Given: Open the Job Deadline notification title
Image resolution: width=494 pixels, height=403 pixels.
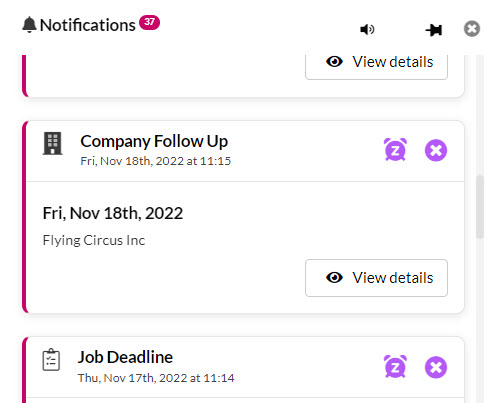Looking at the screenshot, I should tap(125, 357).
